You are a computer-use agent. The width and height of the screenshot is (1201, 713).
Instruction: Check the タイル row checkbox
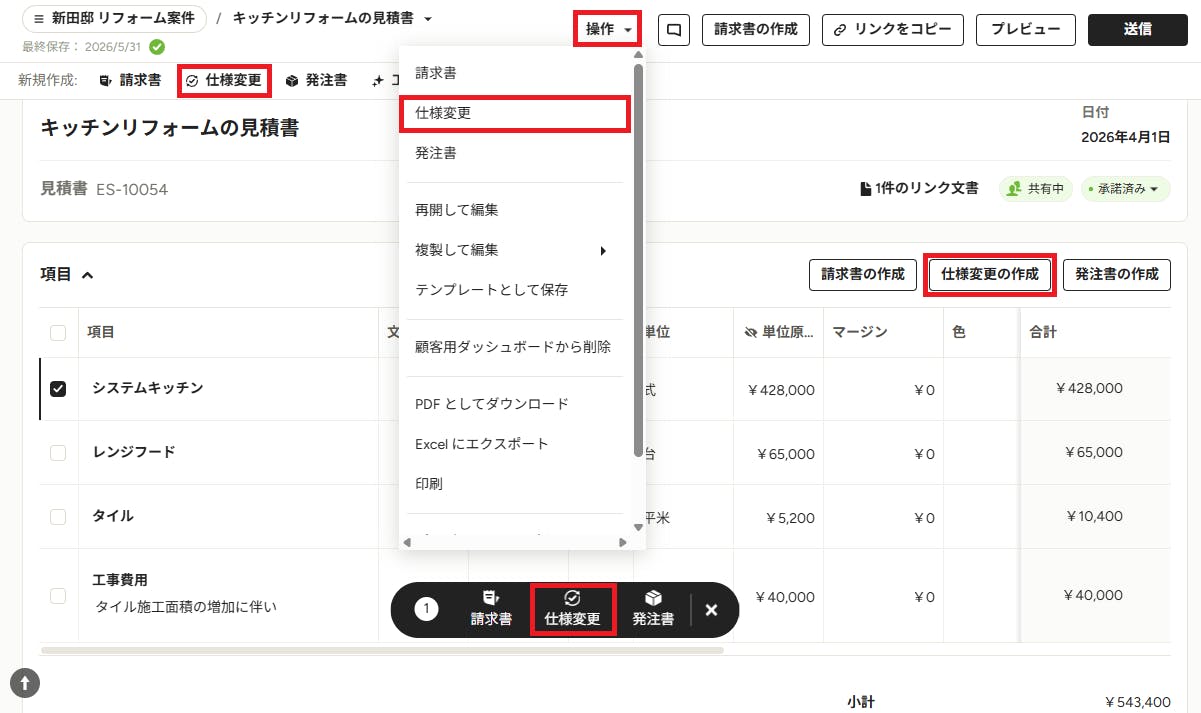(58, 517)
